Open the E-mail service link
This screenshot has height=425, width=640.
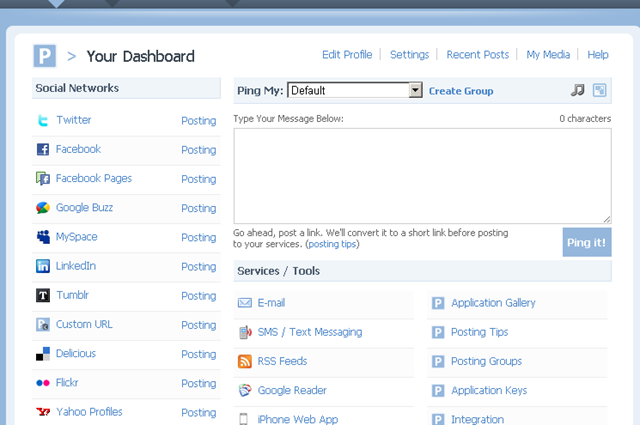pos(271,303)
